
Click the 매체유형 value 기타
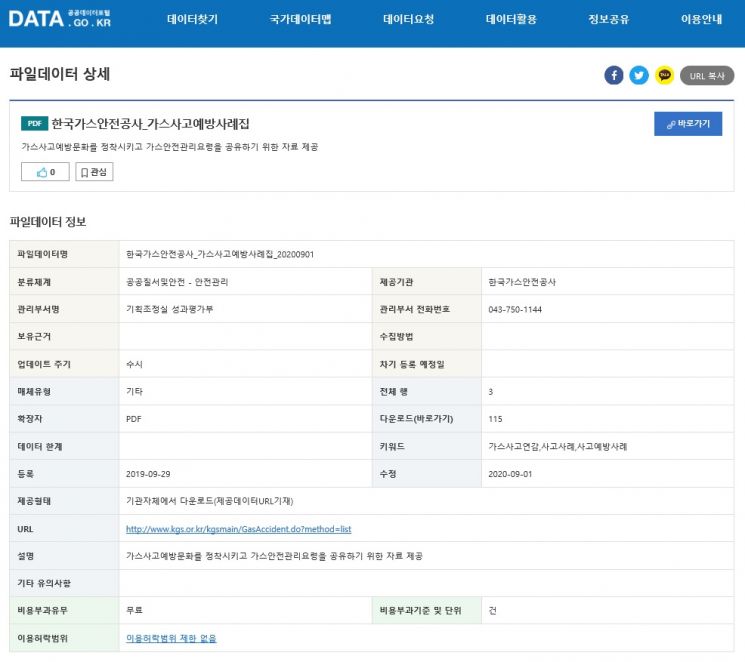pos(134,392)
